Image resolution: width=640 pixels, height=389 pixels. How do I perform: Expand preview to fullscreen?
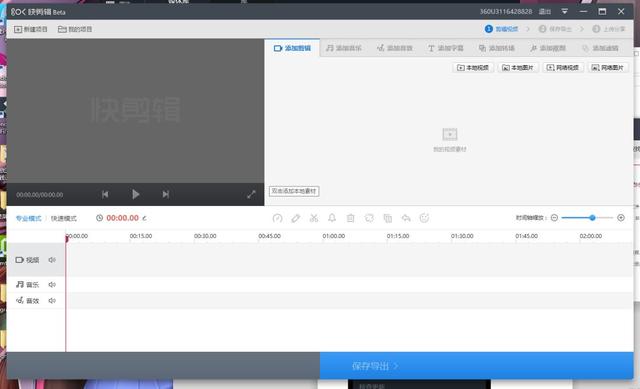tap(251, 195)
